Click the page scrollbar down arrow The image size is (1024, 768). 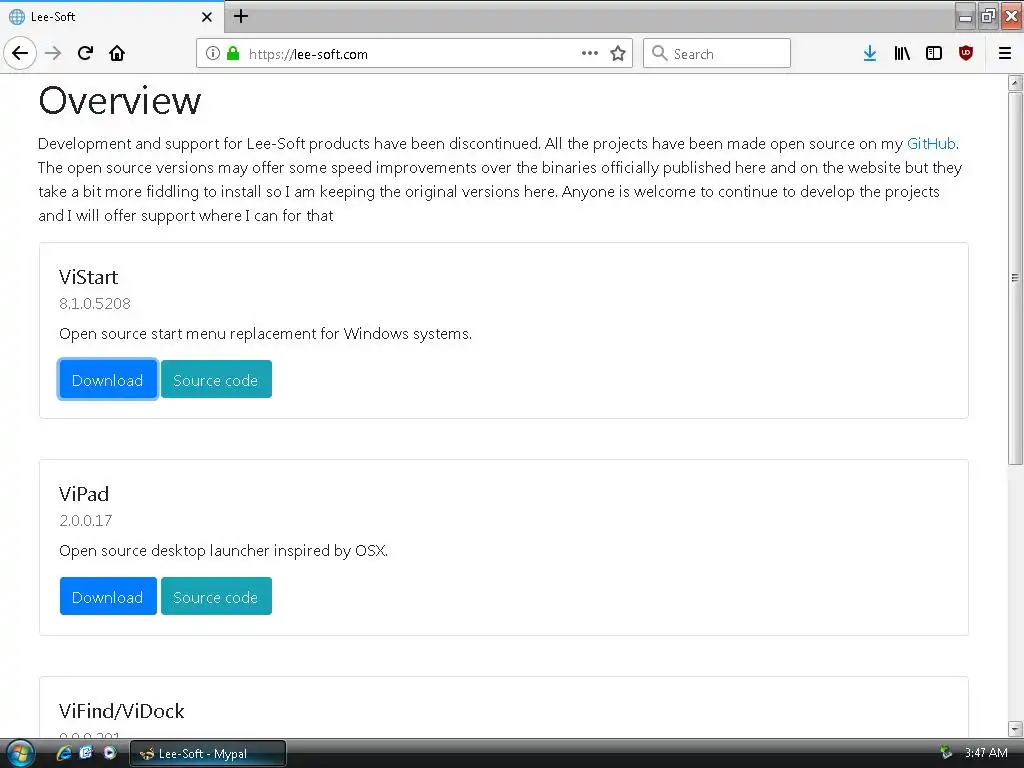pos(1015,728)
